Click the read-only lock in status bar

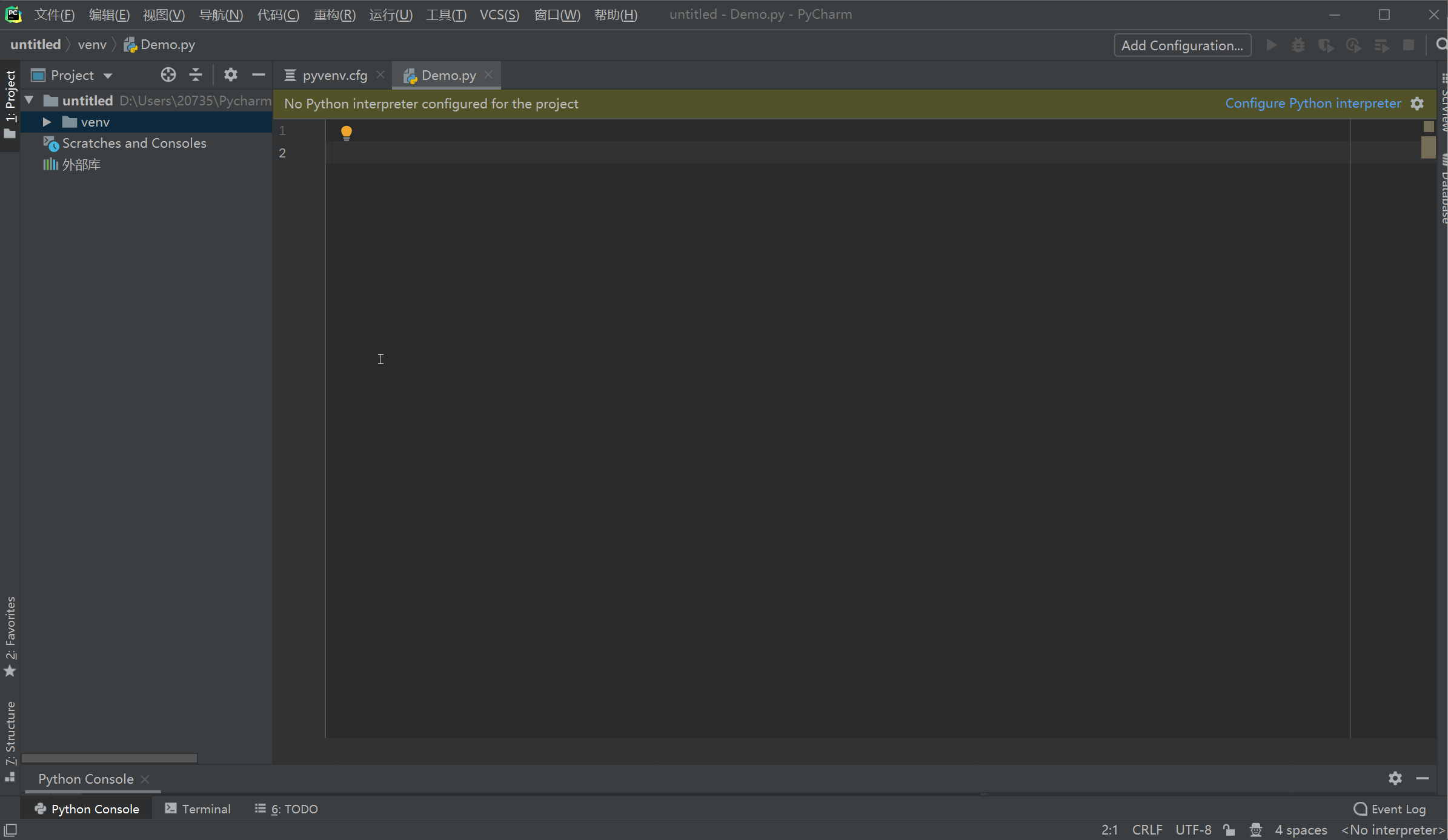(1230, 830)
